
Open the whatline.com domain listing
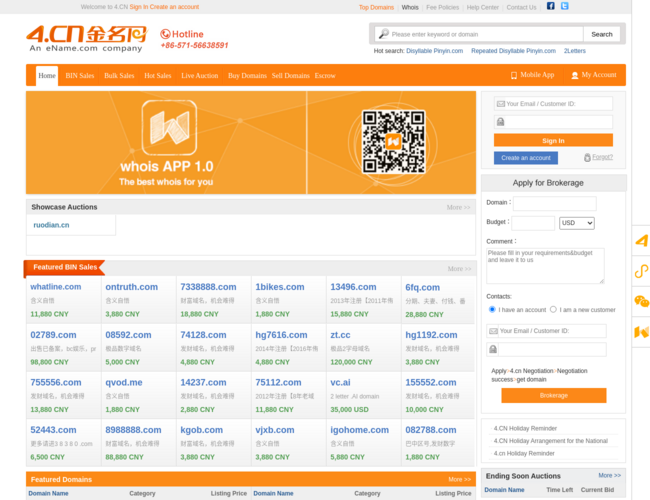click(x=56, y=287)
